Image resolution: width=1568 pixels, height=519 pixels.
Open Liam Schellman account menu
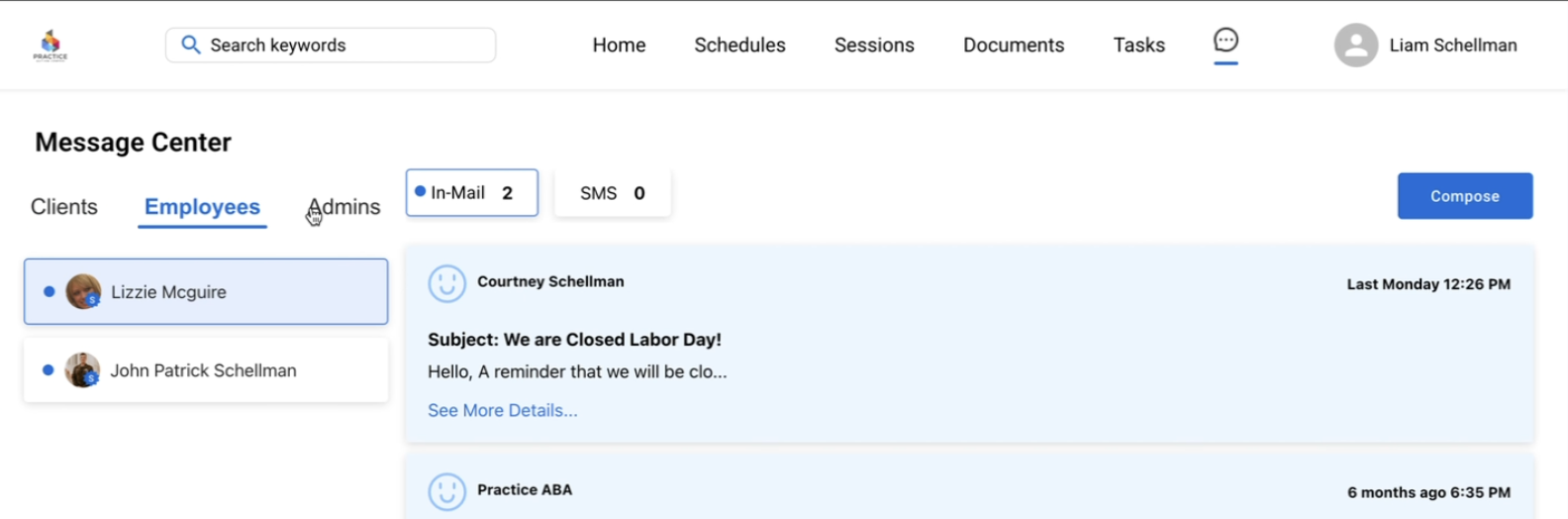(x=1452, y=46)
